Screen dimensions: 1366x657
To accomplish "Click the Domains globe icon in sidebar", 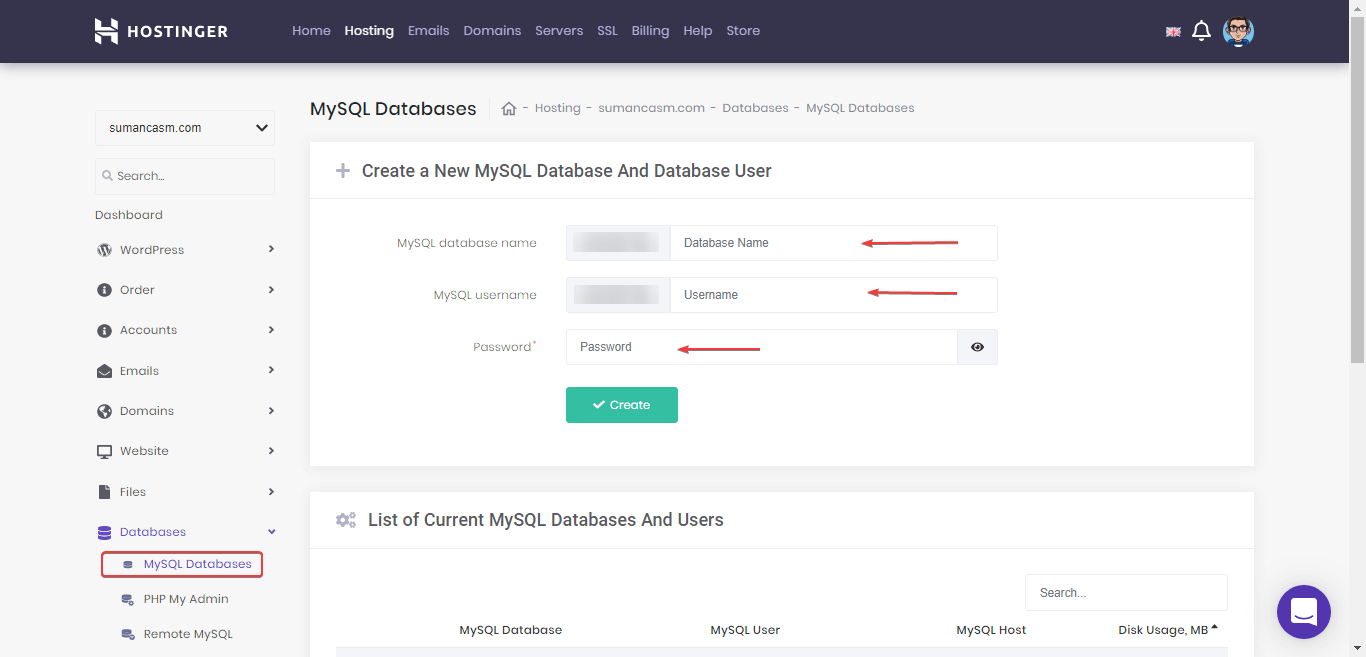I will coord(104,411).
